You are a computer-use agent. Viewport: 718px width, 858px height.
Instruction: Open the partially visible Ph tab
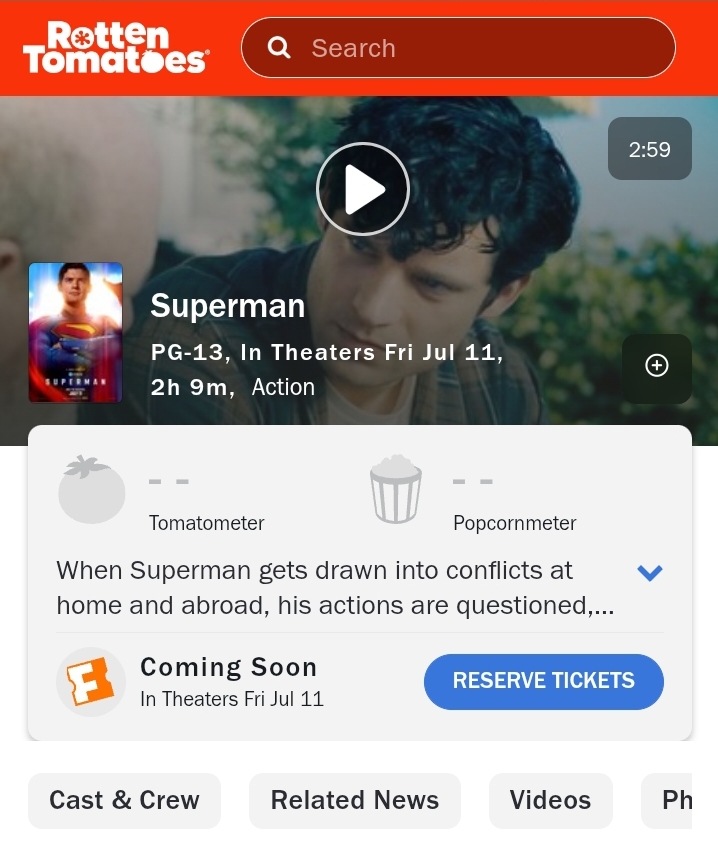[667, 801]
